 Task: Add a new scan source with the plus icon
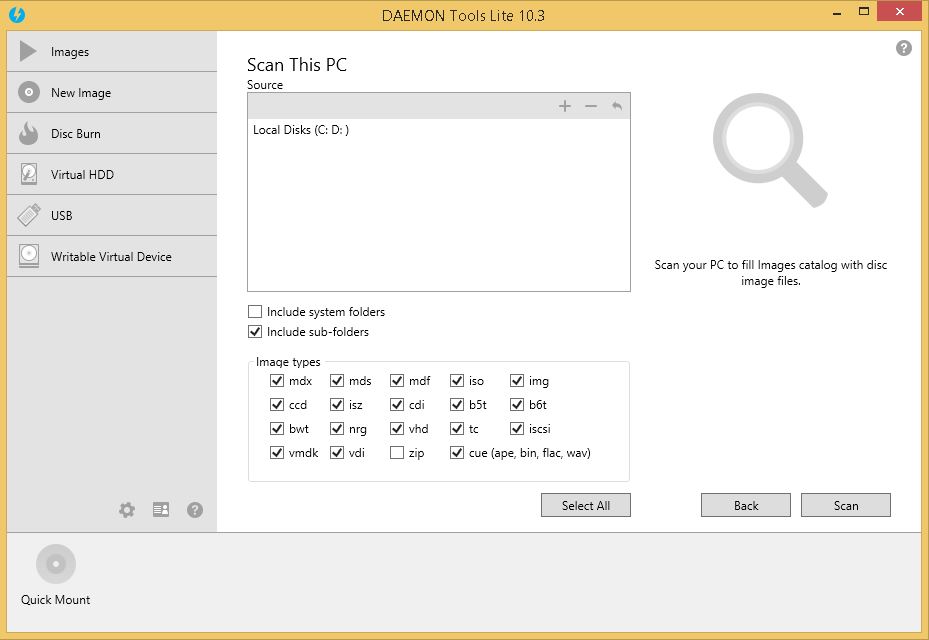coord(565,105)
